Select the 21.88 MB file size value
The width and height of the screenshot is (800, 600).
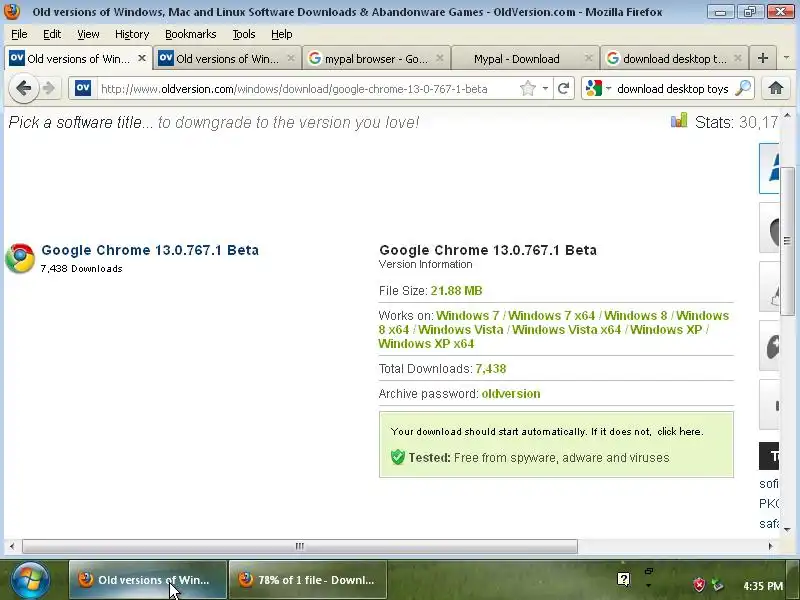456,291
